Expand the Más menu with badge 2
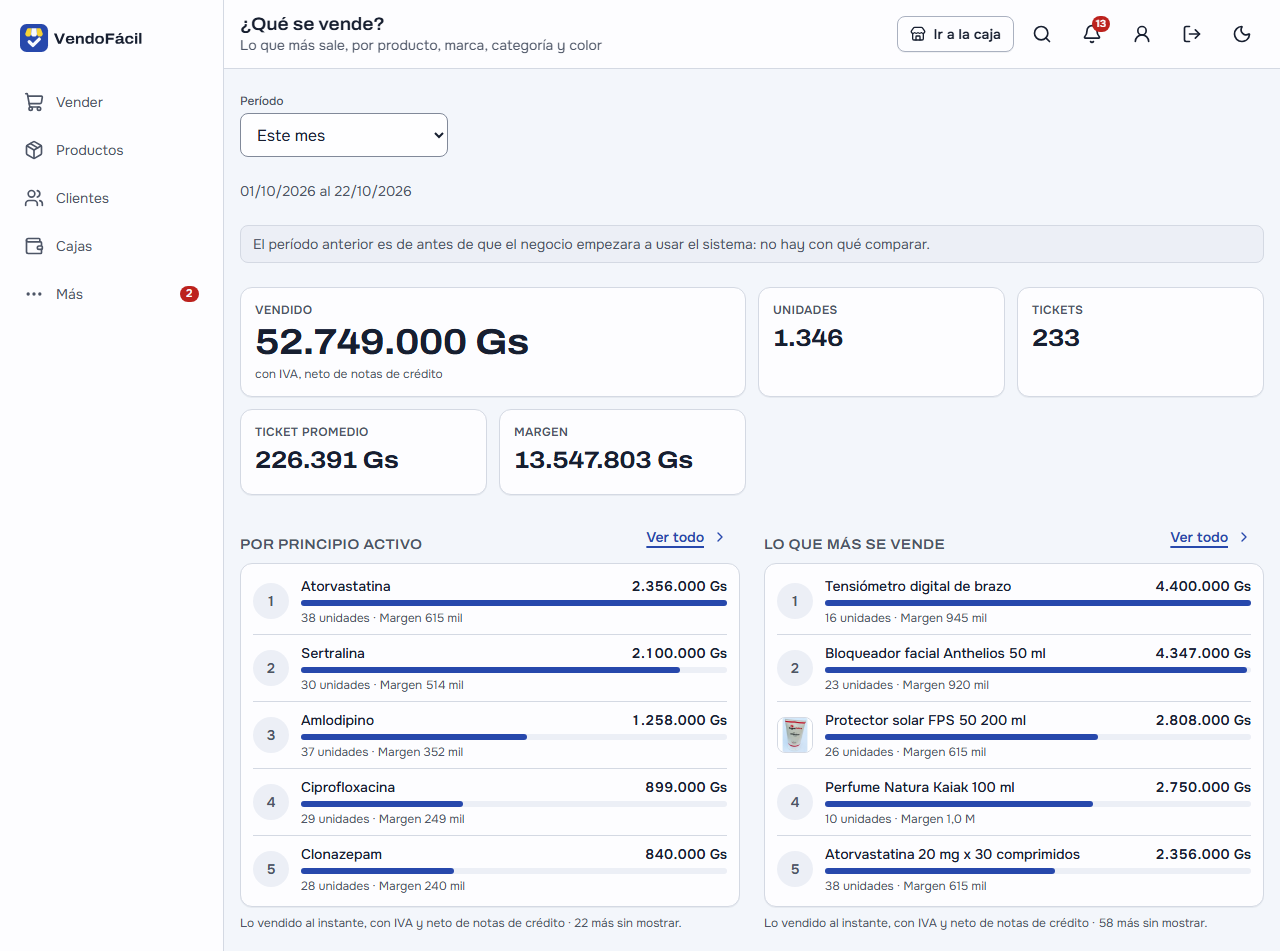Image resolution: width=1280 pixels, height=951 pixels. click(111, 294)
